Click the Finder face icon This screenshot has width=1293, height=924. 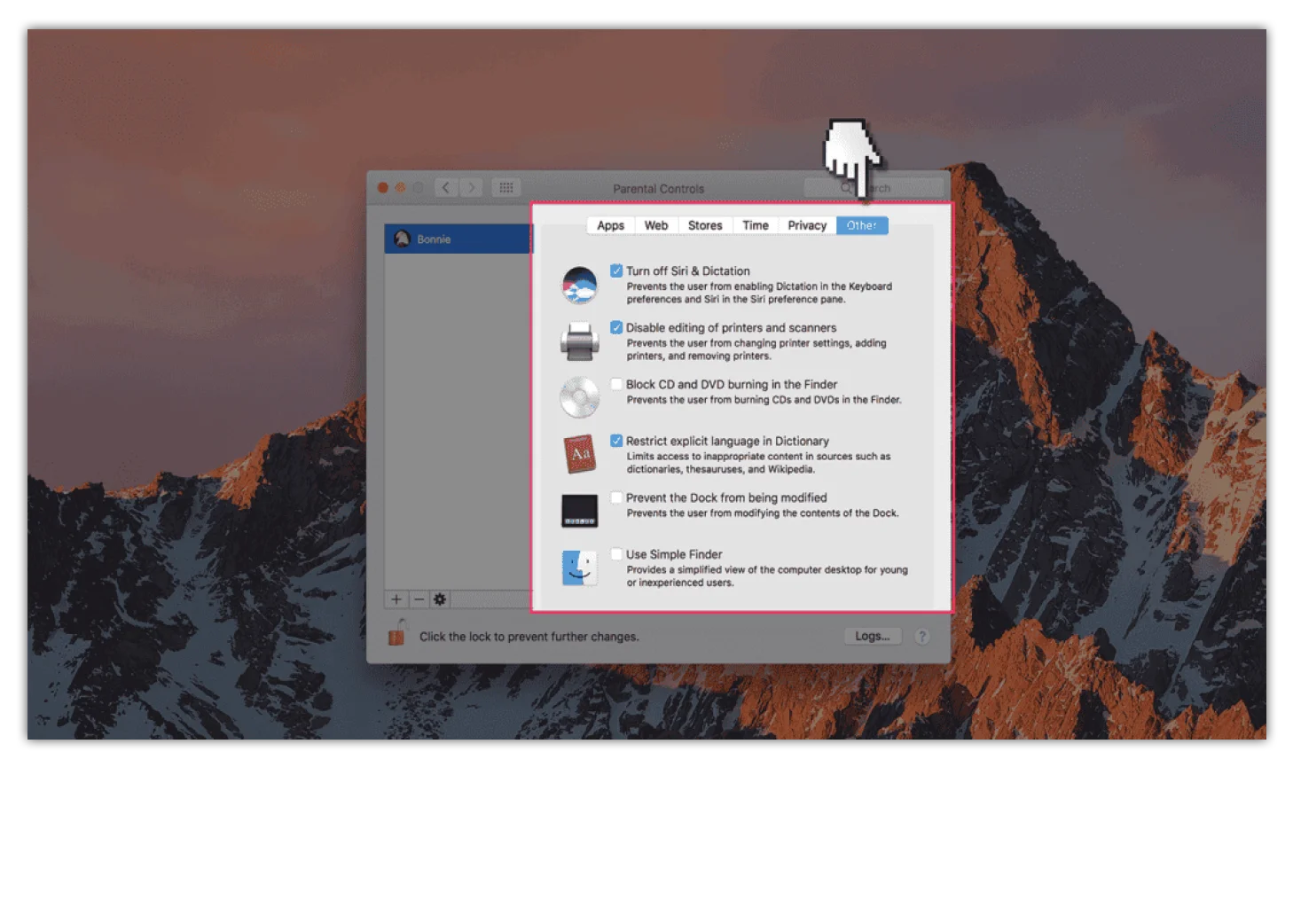click(x=579, y=568)
